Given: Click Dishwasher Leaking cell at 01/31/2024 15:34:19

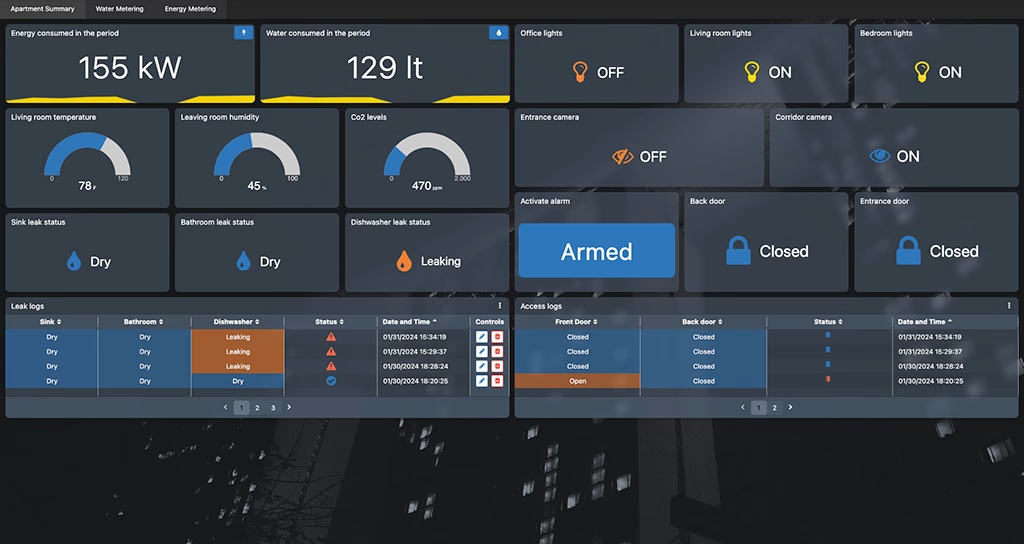Looking at the screenshot, I should 238,337.
